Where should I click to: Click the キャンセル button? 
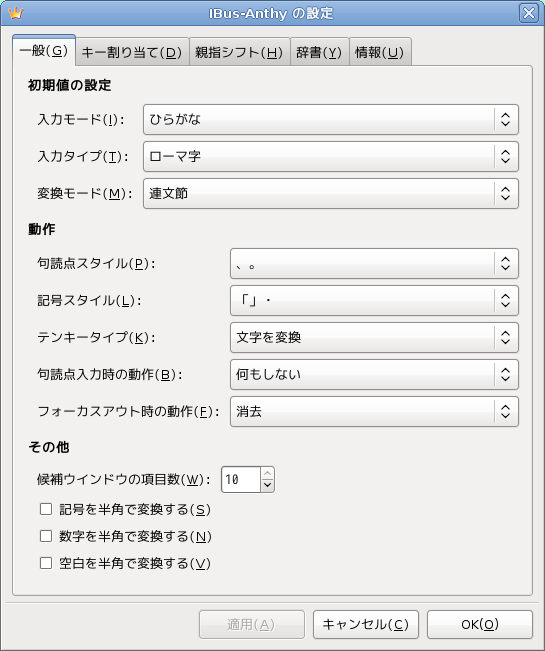click(366, 624)
